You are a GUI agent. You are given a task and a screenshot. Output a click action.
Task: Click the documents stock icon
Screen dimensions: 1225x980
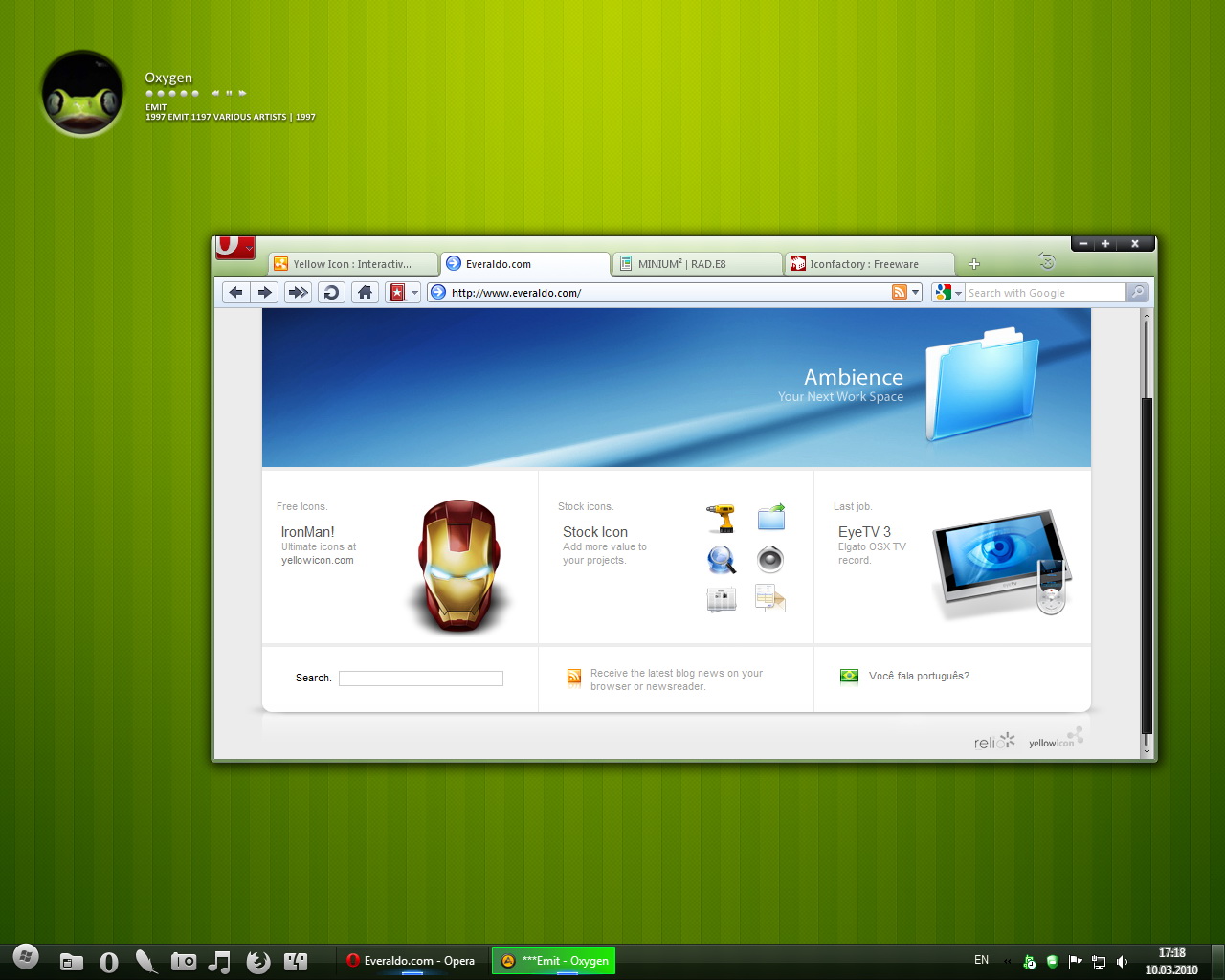point(770,598)
